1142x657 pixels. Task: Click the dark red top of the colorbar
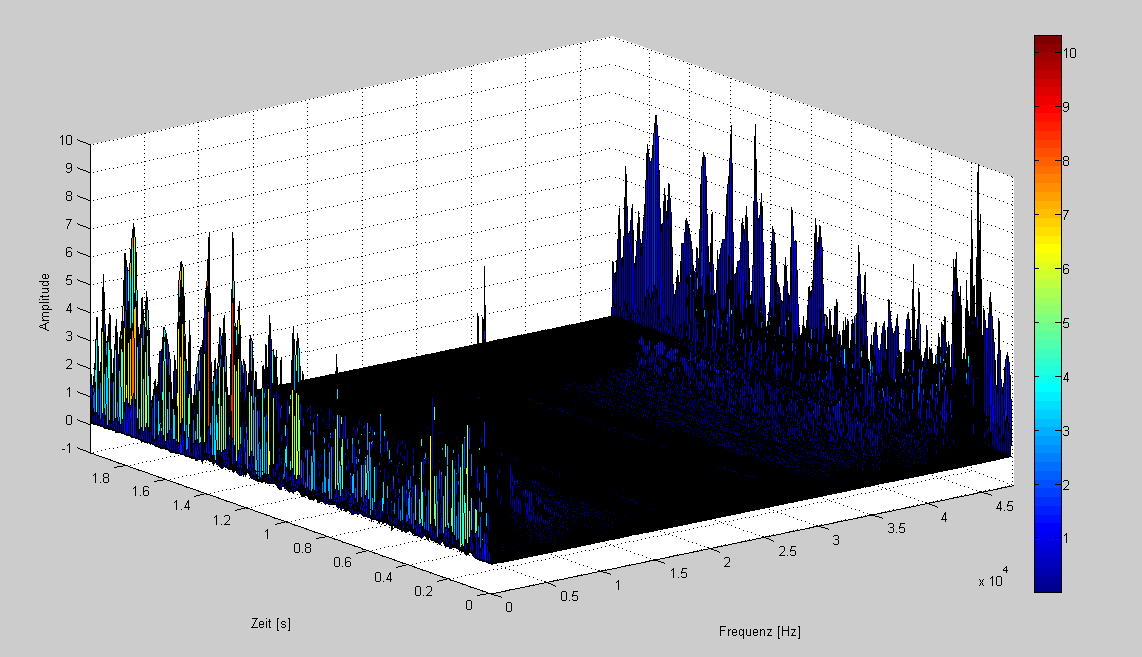tap(1047, 44)
